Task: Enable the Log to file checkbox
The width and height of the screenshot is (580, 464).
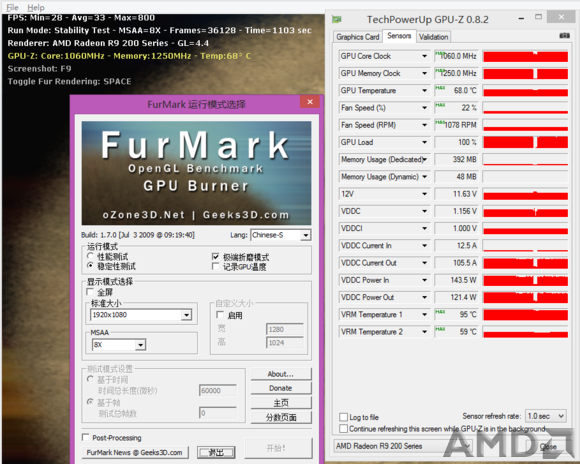Action: [343, 417]
